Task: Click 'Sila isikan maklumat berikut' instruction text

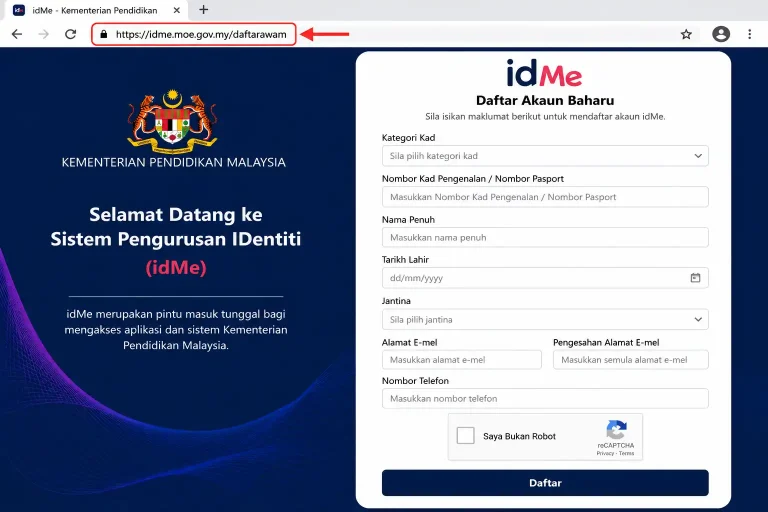Action: [545, 117]
